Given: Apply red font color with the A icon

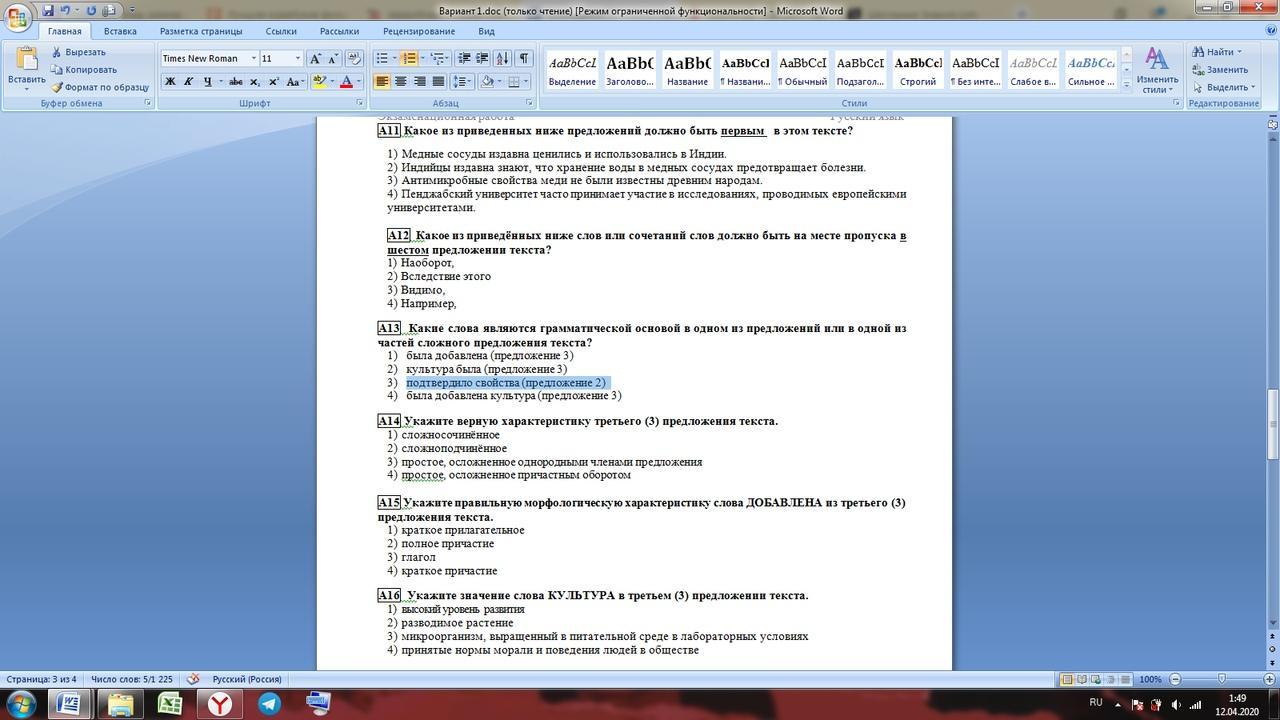Looking at the screenshot, I should coord(346,82).
